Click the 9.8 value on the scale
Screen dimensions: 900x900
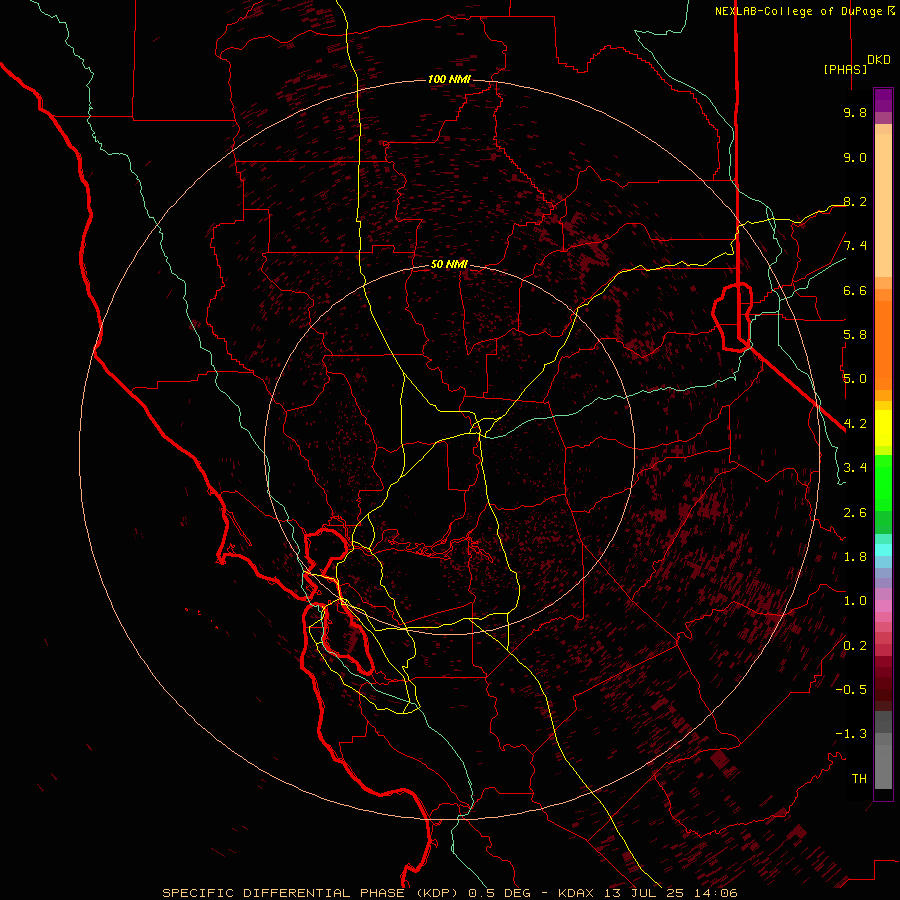tap(855, 112)
